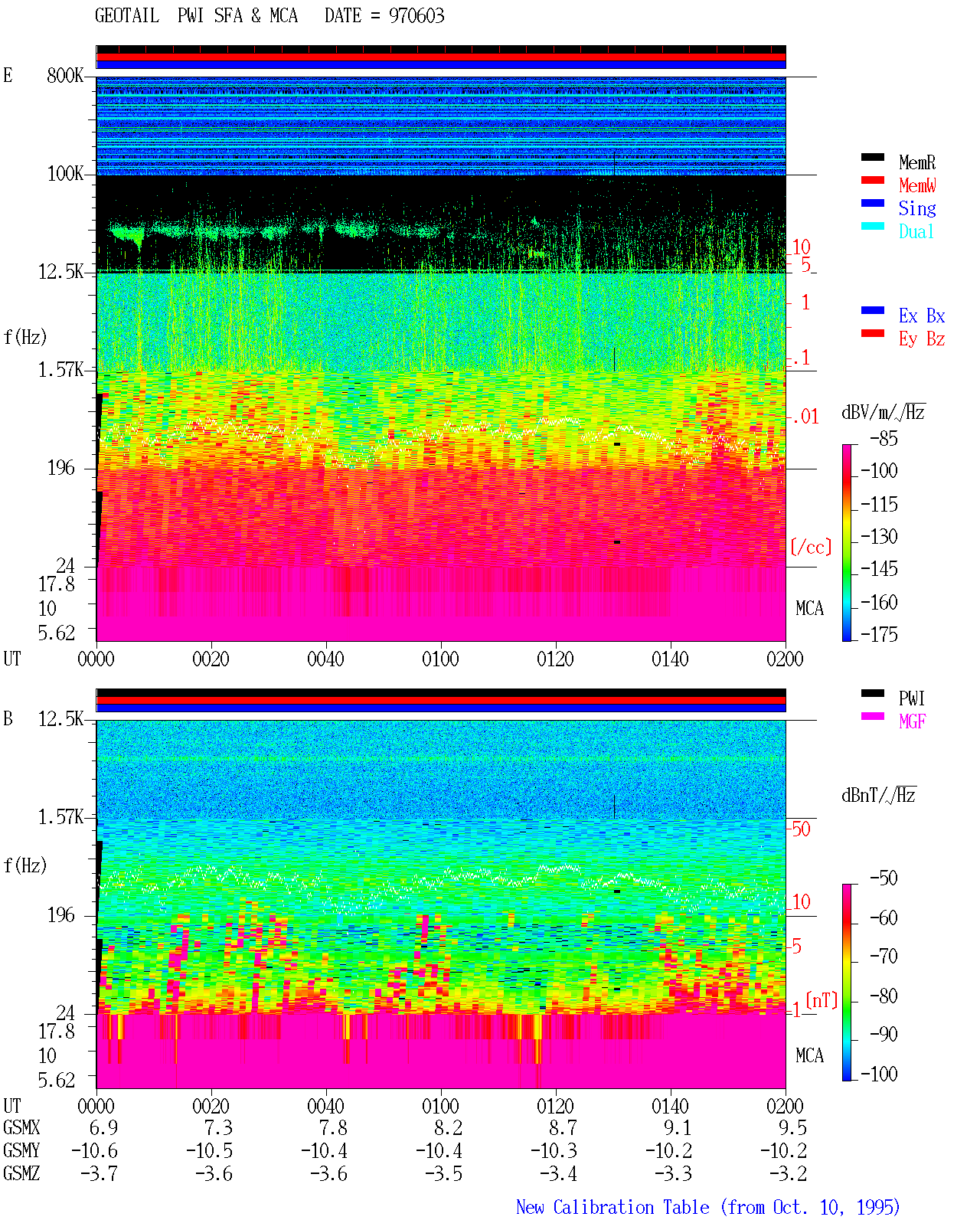The width and height of the screenshot is (980, 1220).
Task: Click the GSMY value -10.3
Action: (554, 1151)
